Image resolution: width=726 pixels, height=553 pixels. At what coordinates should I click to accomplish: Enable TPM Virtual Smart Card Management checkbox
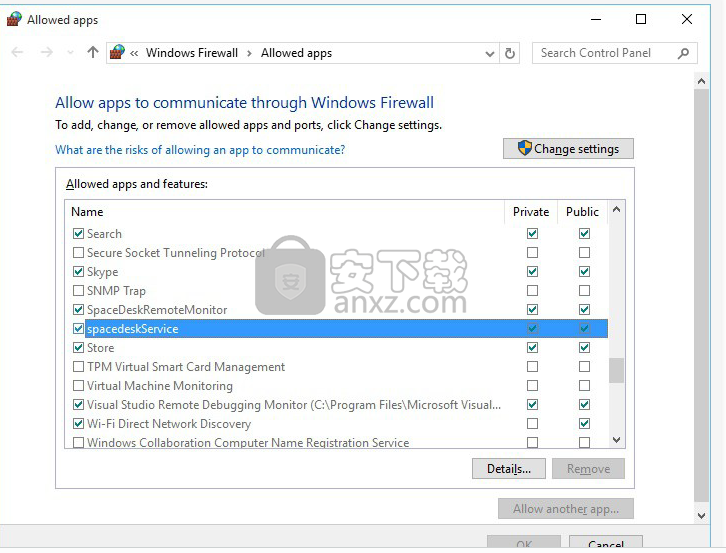click(x=78, y=366)
